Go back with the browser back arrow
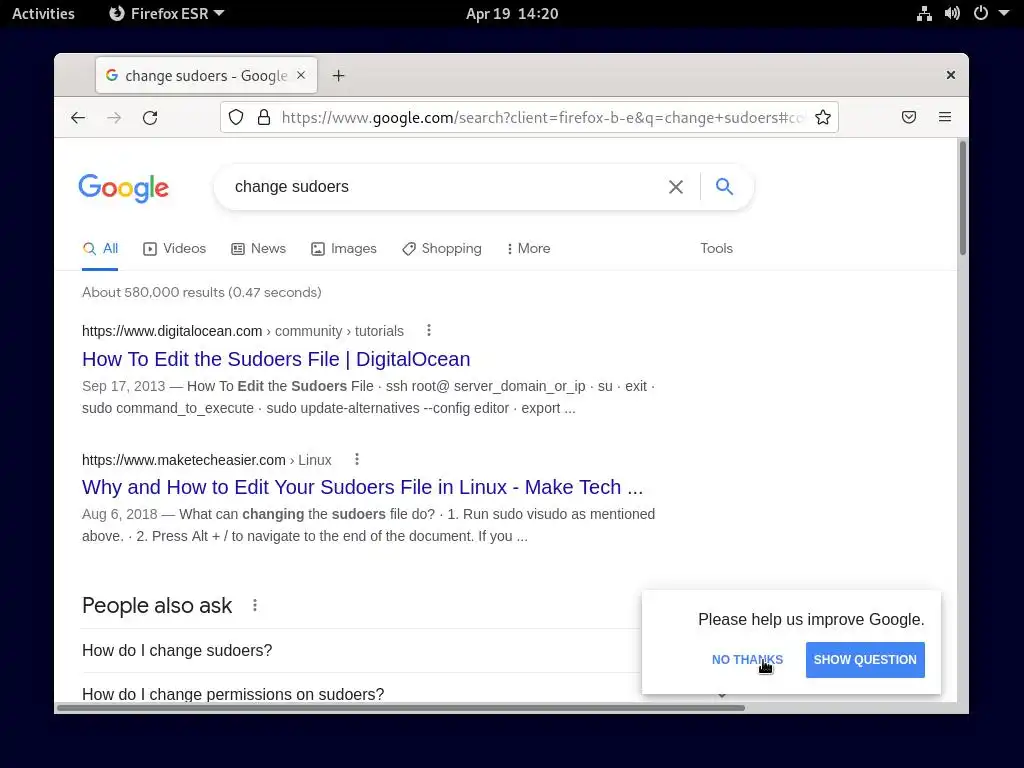1024x768 pixels. pyautogui.click(x=78, y=118)
